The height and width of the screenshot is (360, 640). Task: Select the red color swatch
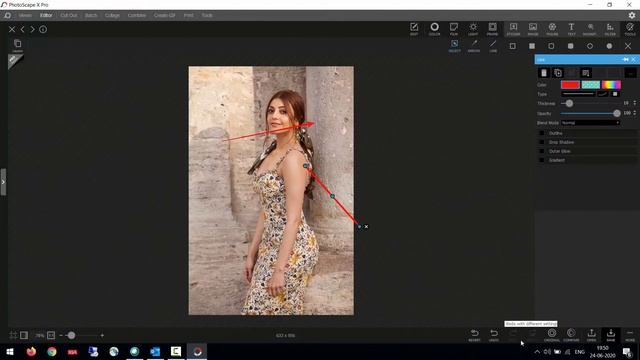pyautogui.click(x=570, y=84)
